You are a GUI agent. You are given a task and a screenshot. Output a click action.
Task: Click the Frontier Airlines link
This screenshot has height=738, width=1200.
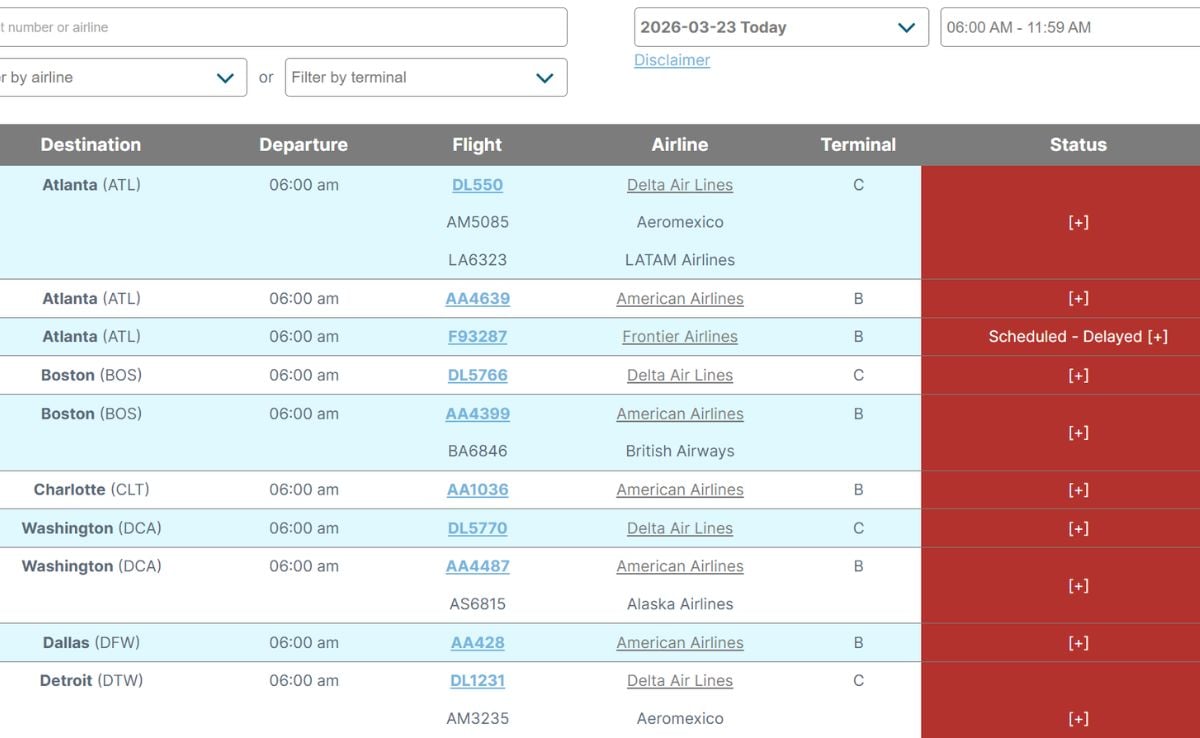[680, 337]
